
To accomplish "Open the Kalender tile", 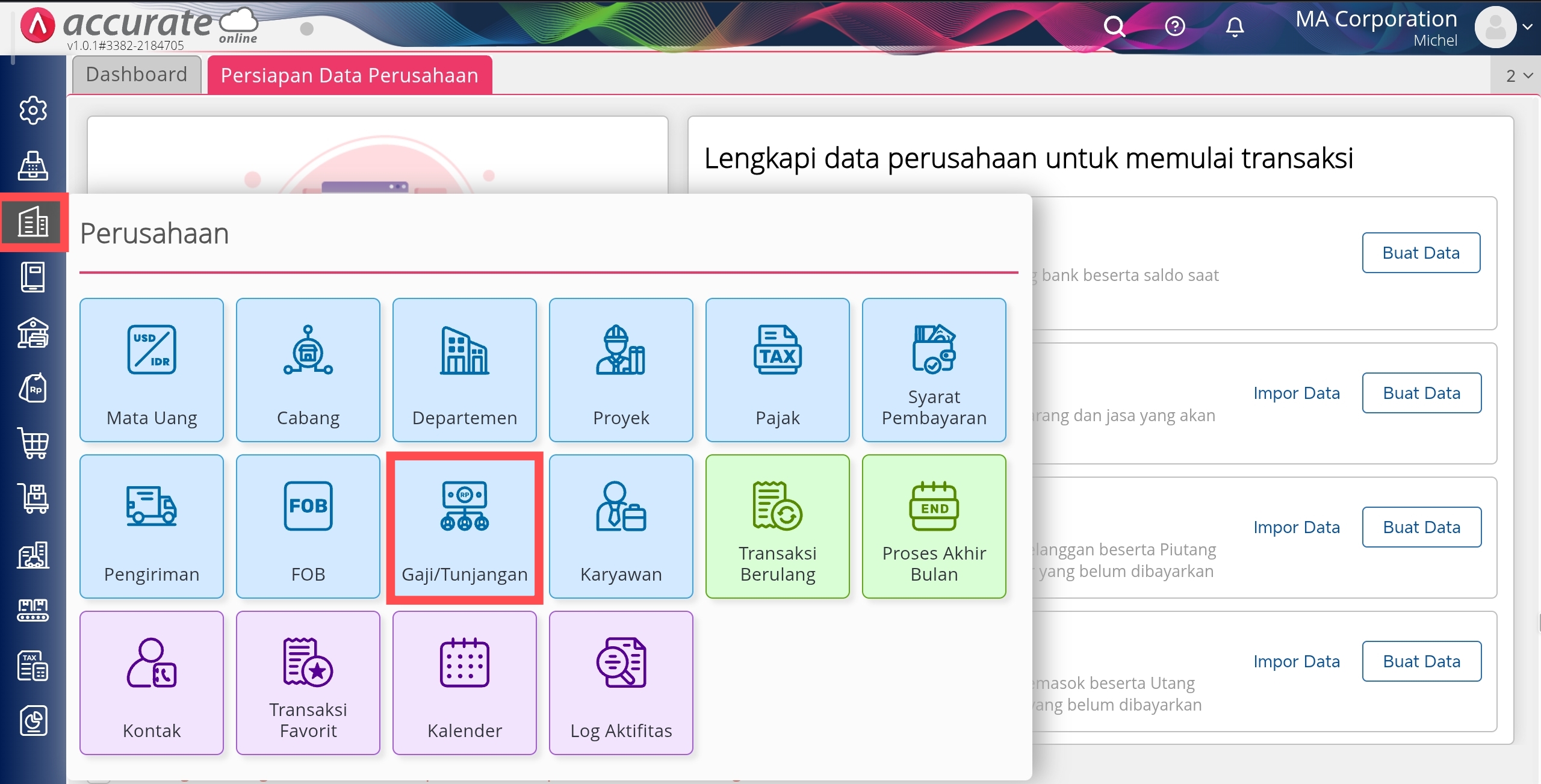I will click(464, 683).
